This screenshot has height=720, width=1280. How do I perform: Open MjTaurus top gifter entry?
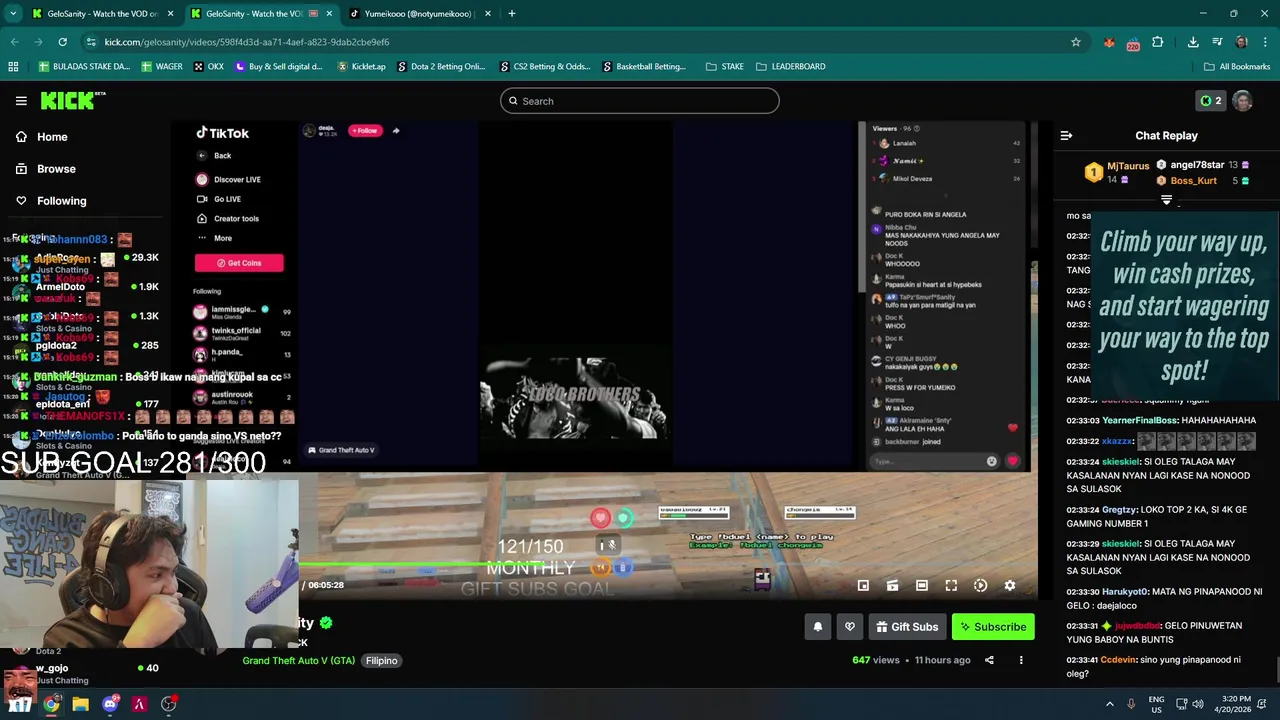click(1117, 172)
